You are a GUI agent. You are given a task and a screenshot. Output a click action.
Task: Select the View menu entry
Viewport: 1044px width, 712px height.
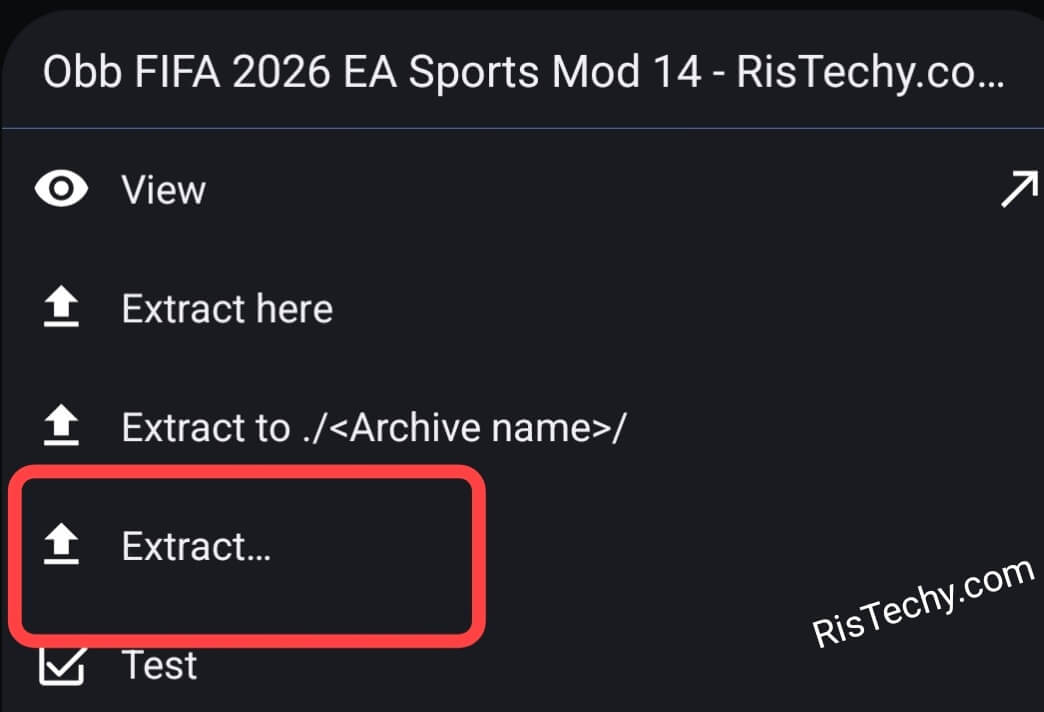pyautogui.click(x=164, y=189)
